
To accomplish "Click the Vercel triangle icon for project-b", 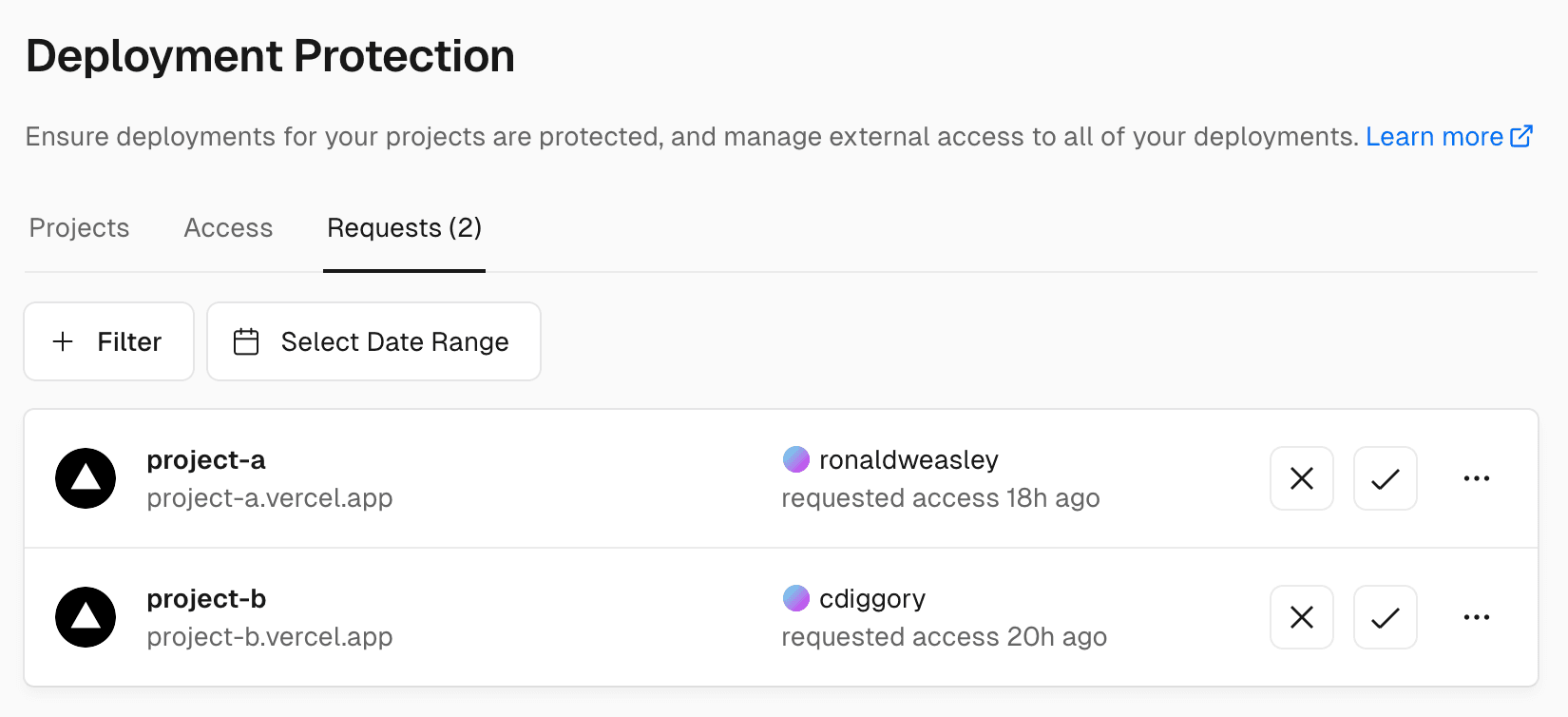I will pyautogui.click(x=85, y=617).
